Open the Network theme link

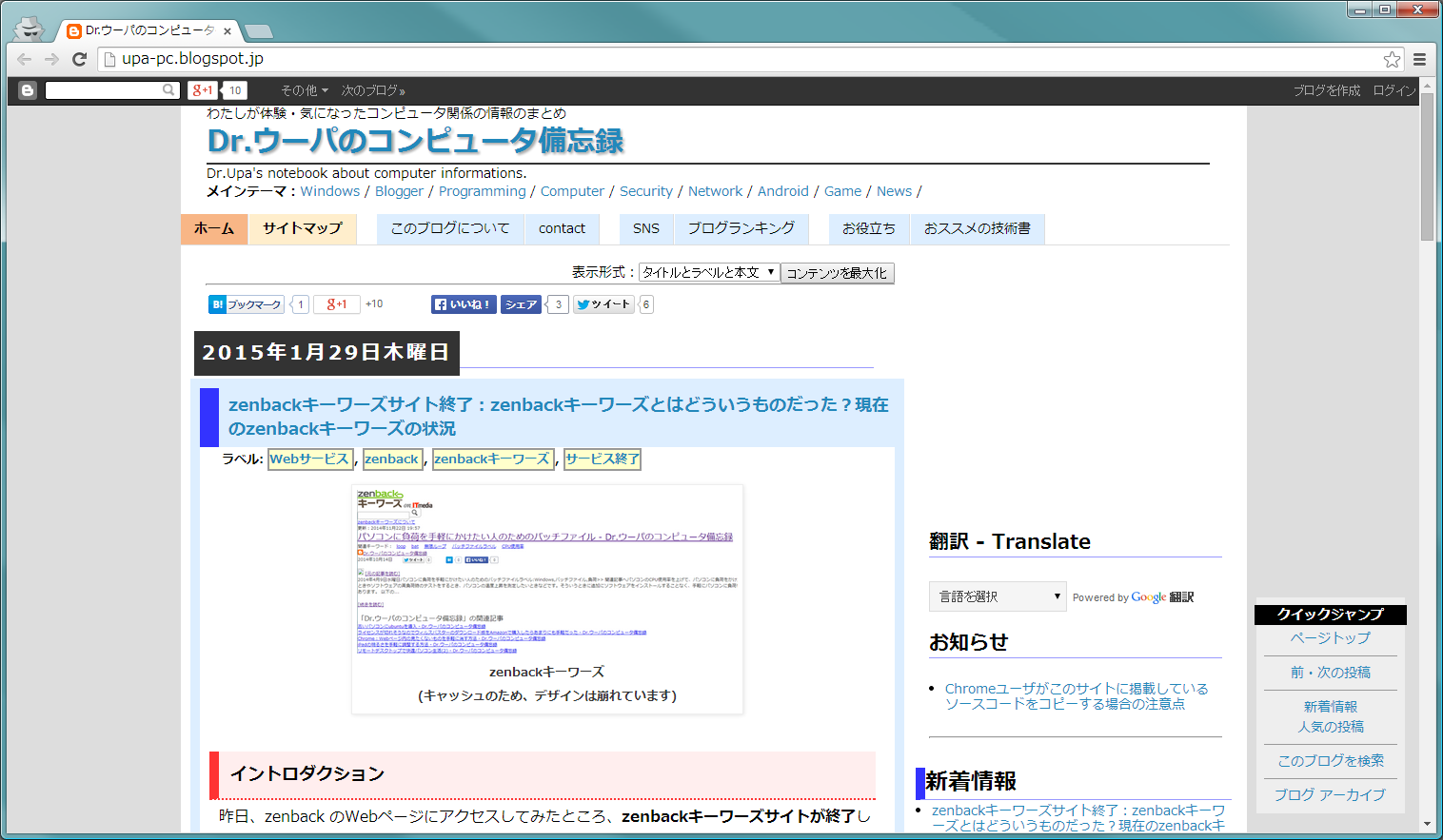pyautogui.click(x=715, y=191)
